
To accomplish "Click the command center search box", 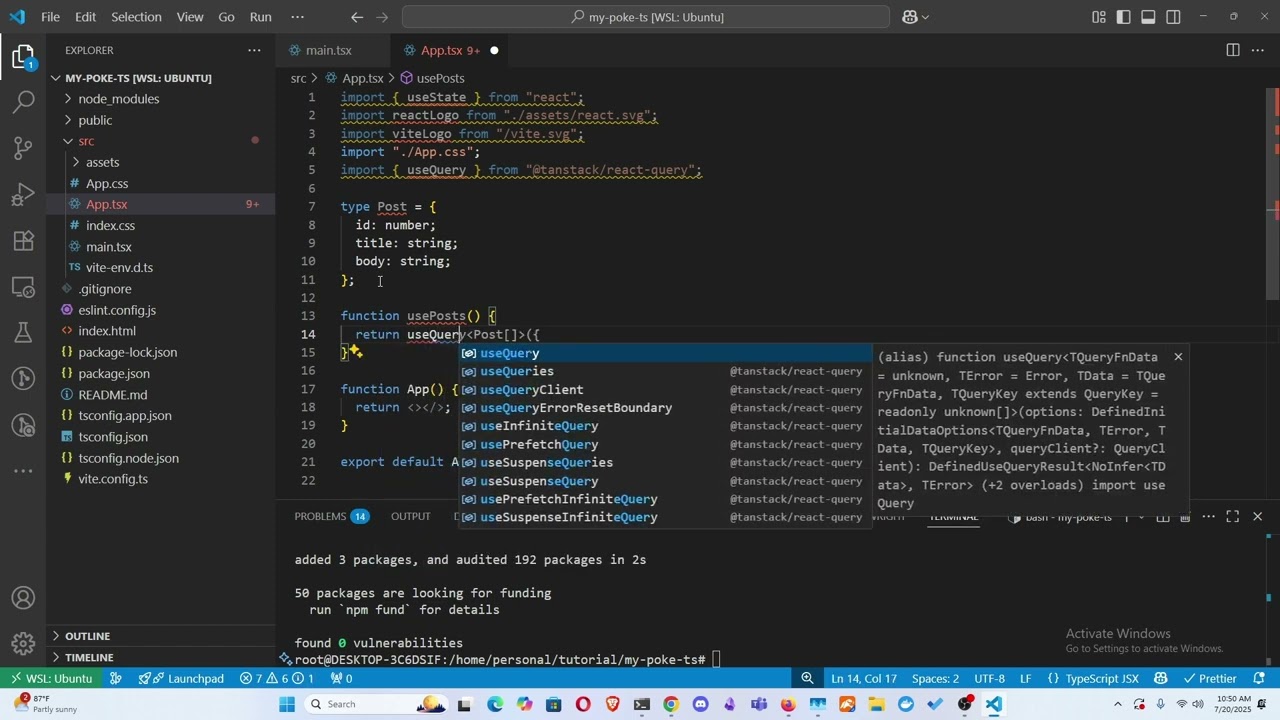I will (x=646, y=17).
